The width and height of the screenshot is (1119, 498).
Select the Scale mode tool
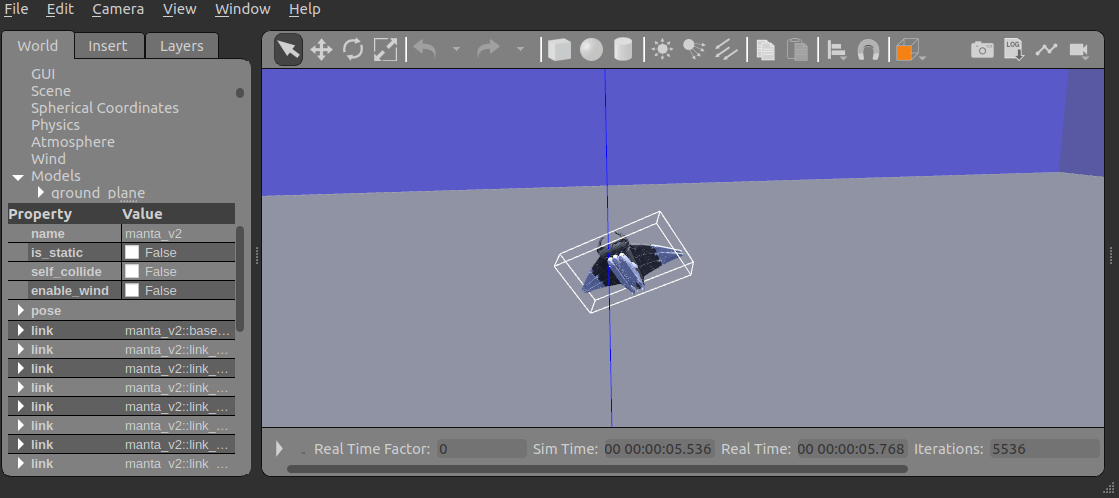pyautogui.click(x=385, y=50)
